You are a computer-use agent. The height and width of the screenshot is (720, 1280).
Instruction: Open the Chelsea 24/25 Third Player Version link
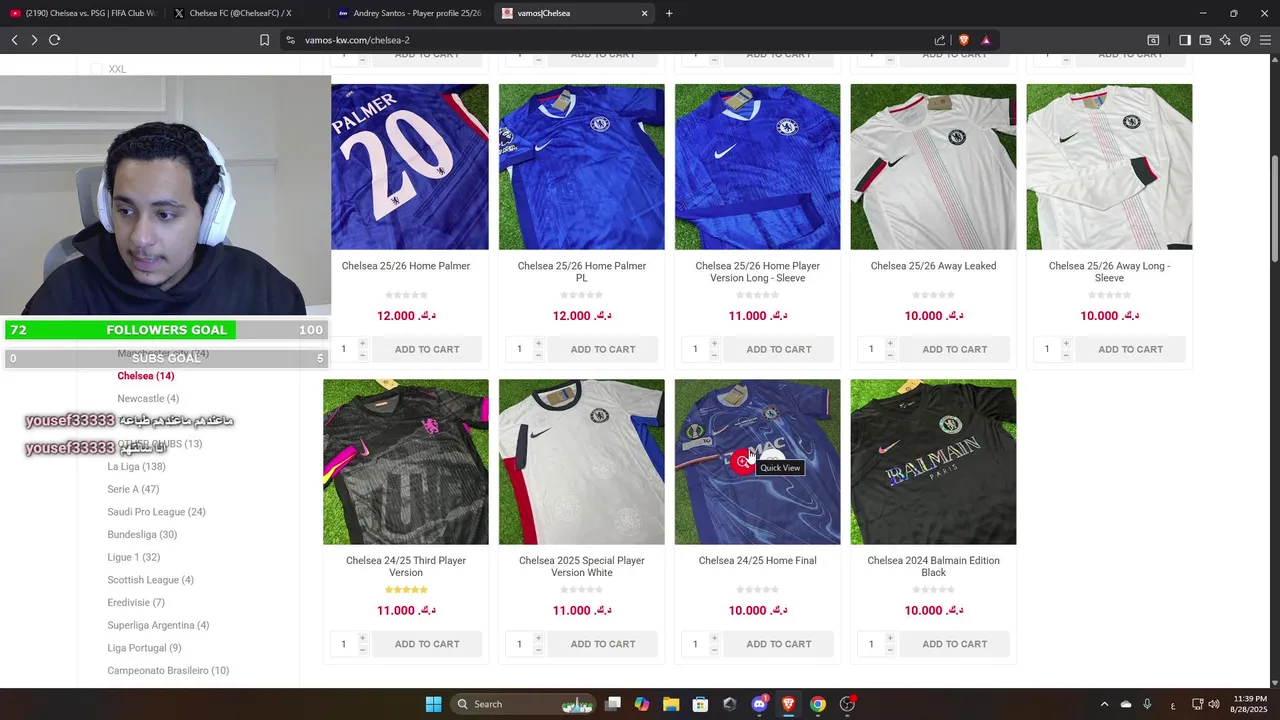406,567
